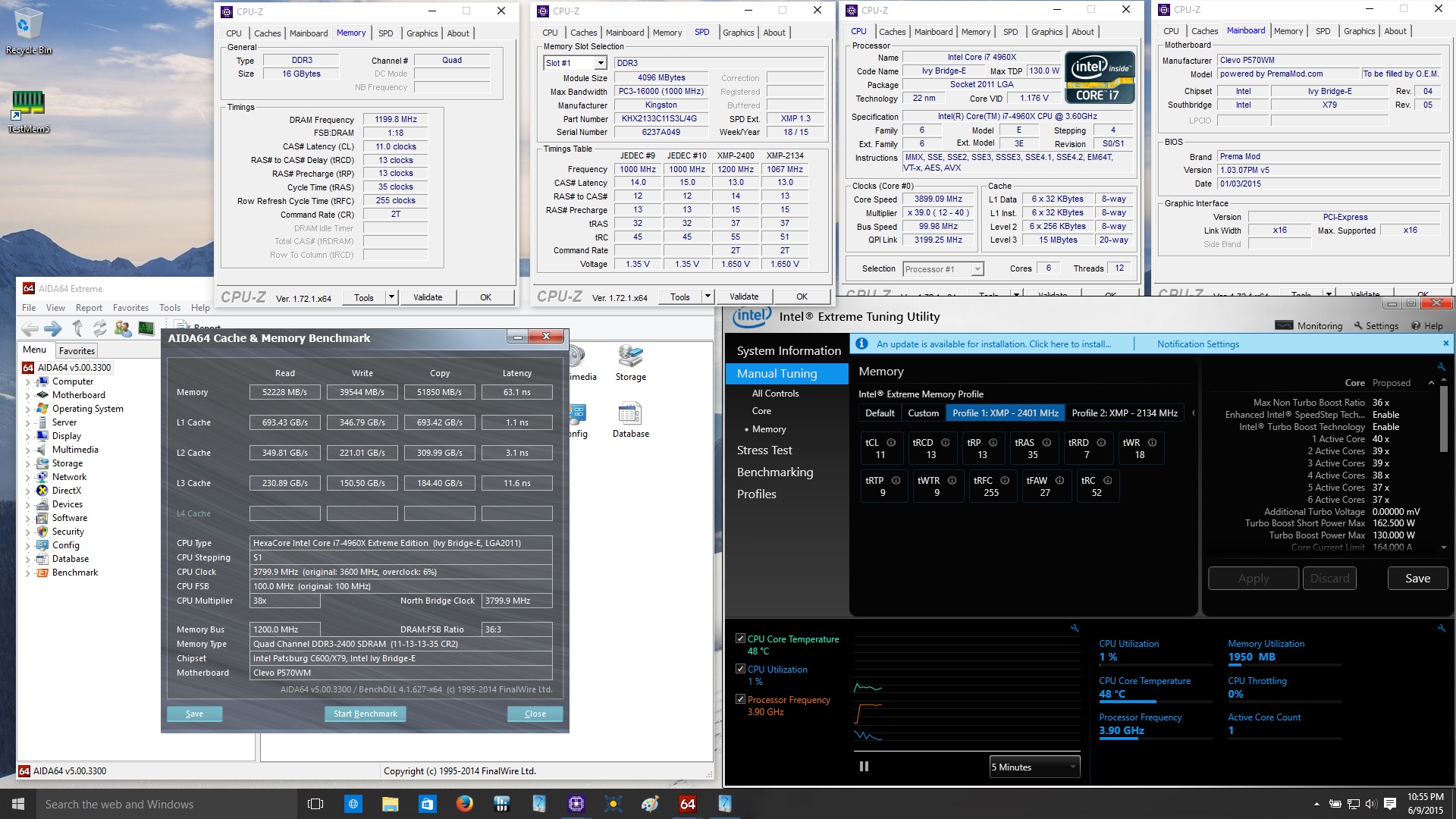Open the Stress Test section in XTU
This screenshot has width=1456, height=819.
coord(764,450)
